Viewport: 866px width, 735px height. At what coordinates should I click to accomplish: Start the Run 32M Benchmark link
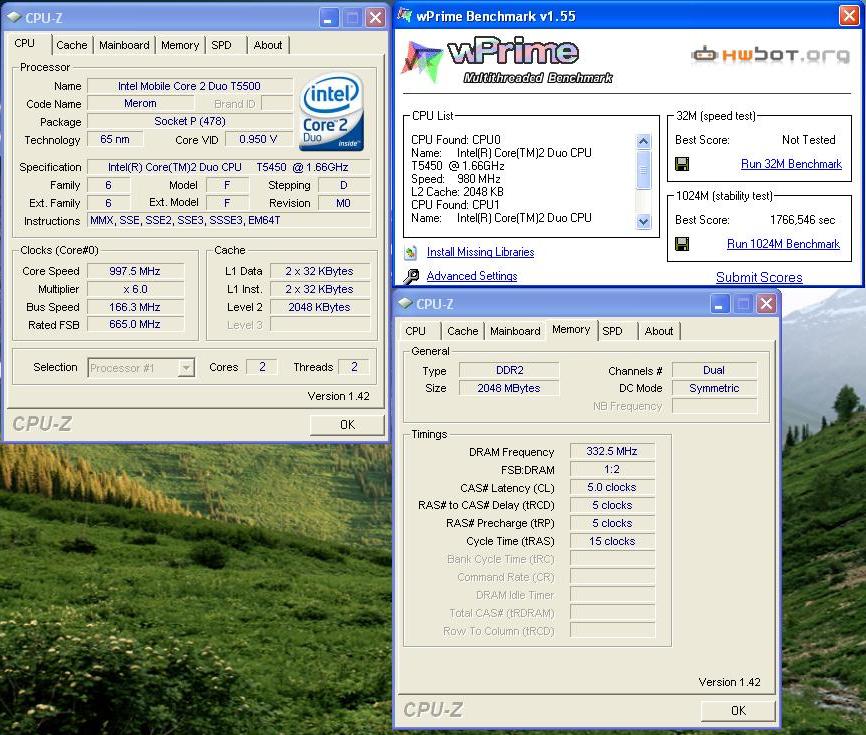point(791,164)
